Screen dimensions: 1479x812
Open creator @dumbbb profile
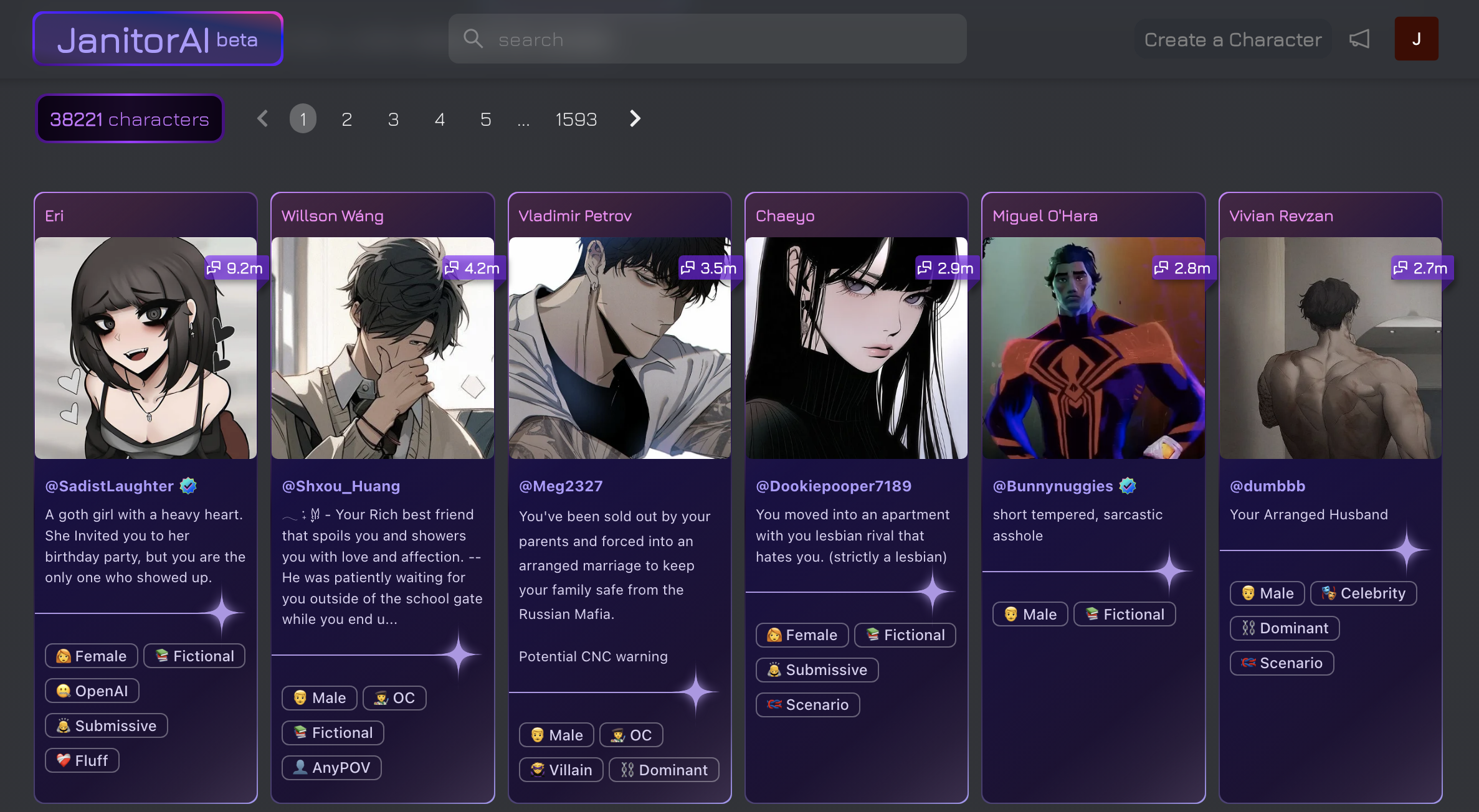click(x=1268, y=486)
